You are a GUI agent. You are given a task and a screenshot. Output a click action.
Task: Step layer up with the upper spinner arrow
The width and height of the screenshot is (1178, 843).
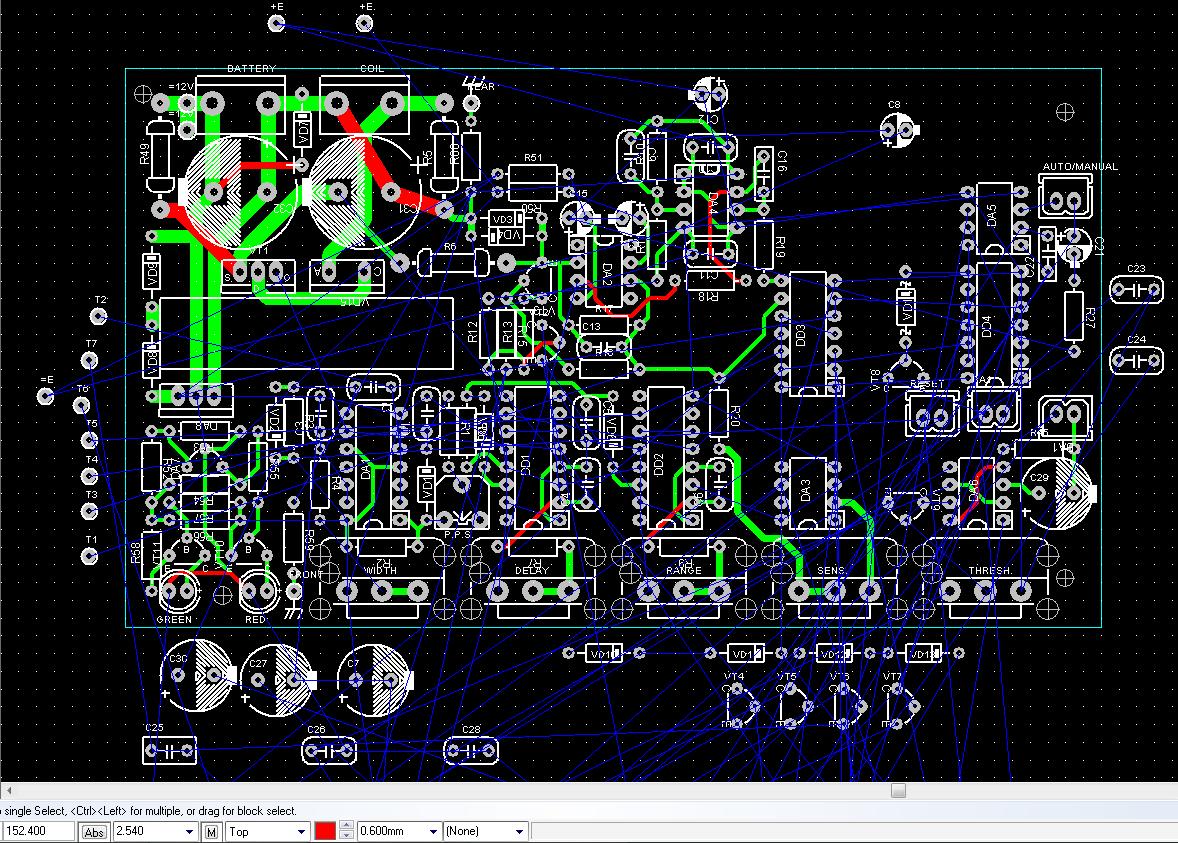346,826
